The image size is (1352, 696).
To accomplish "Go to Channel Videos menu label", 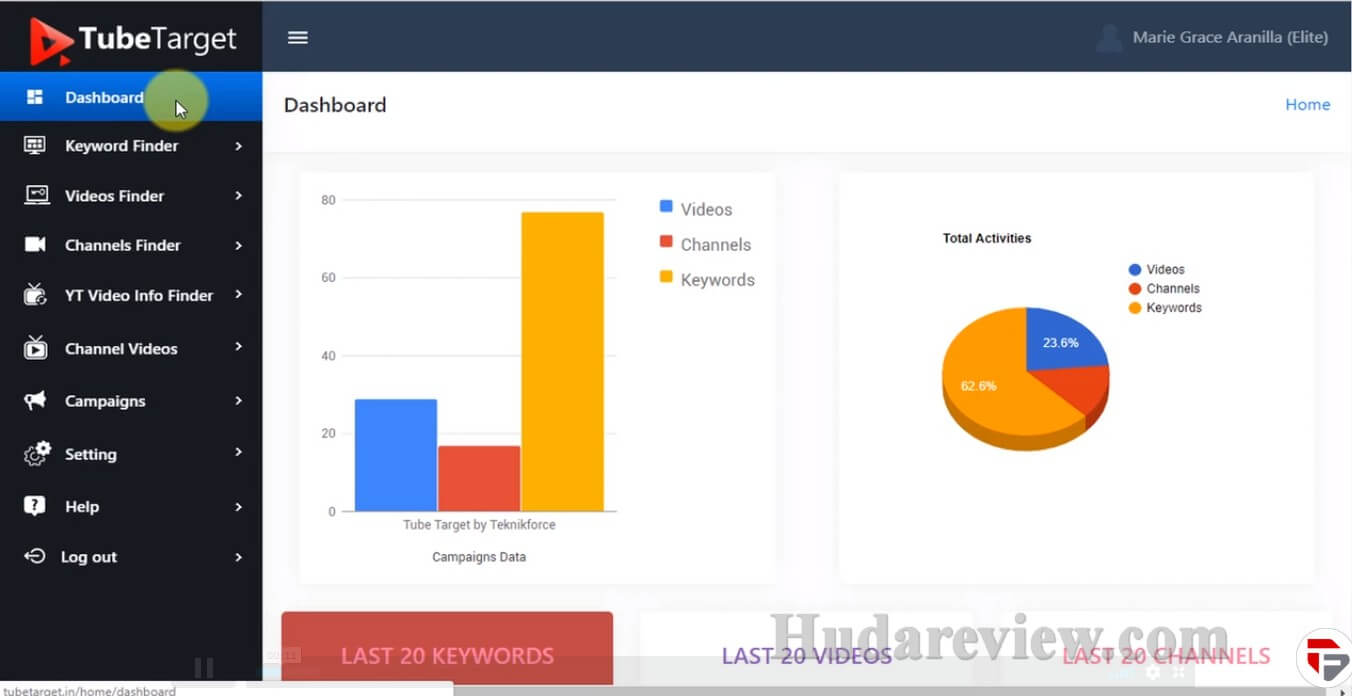I will pos(121,348).
